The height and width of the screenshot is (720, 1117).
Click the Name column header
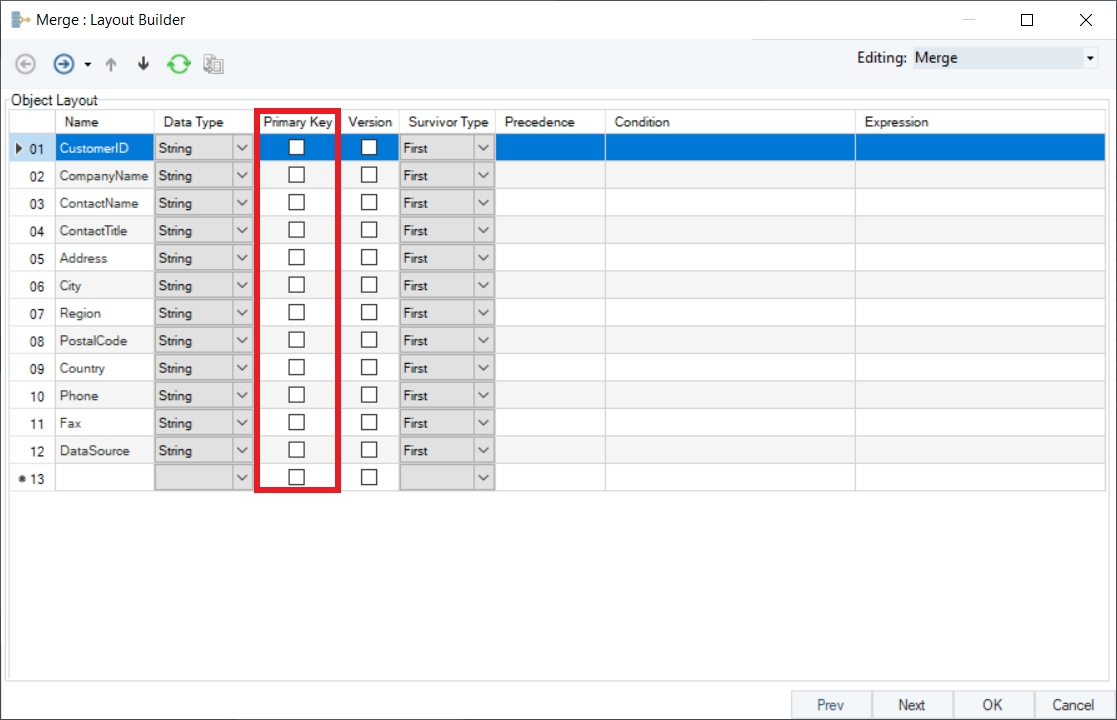point(104,122)
